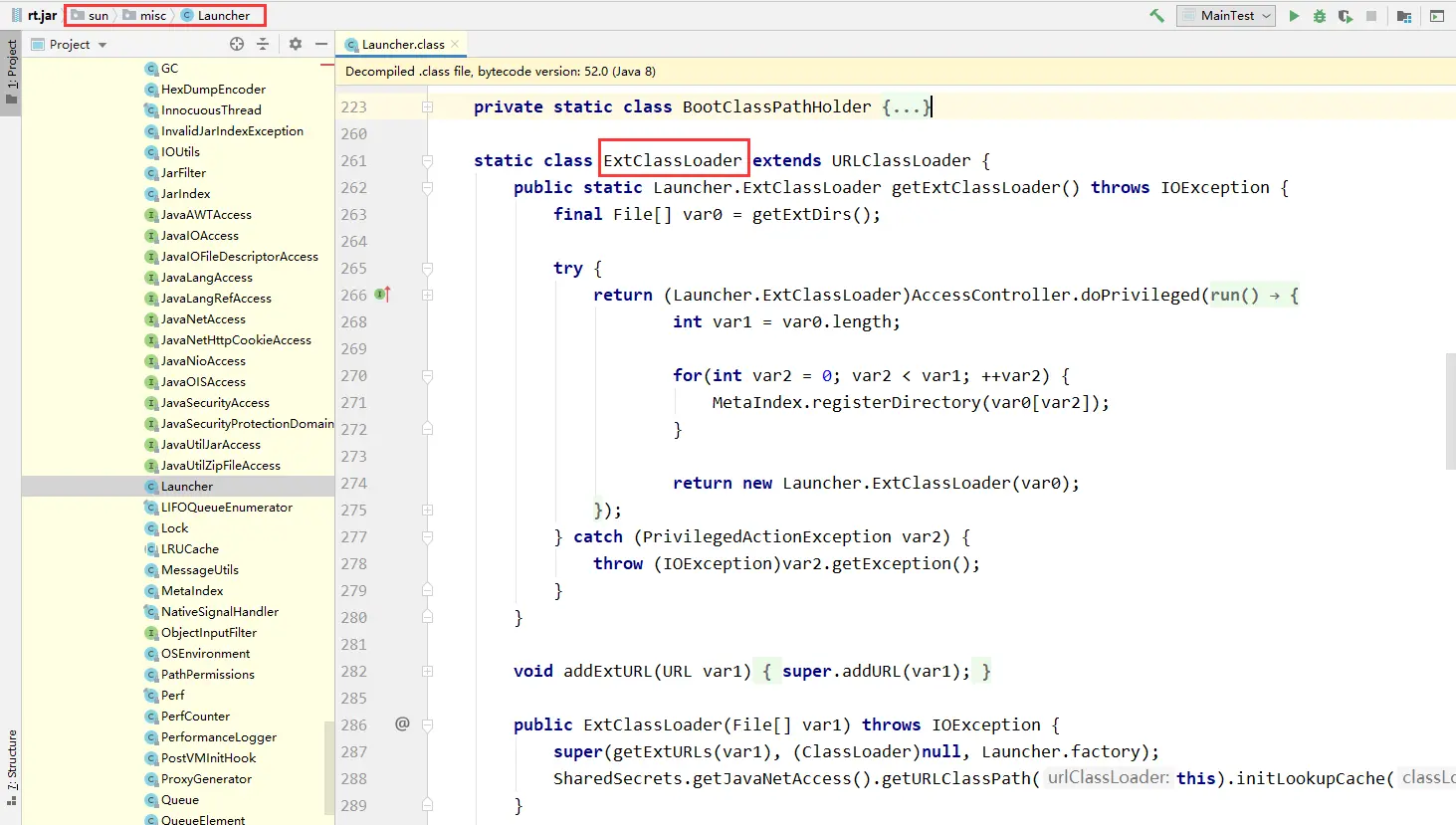Select GC class in the project tree

tap(169, 68)
